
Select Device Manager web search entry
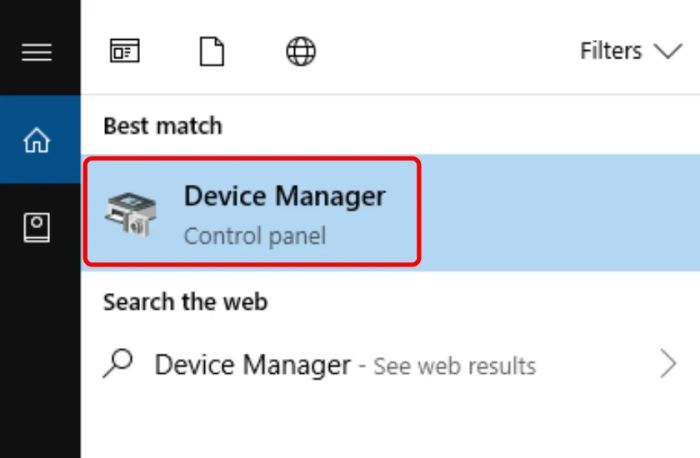tap(391, 364)
